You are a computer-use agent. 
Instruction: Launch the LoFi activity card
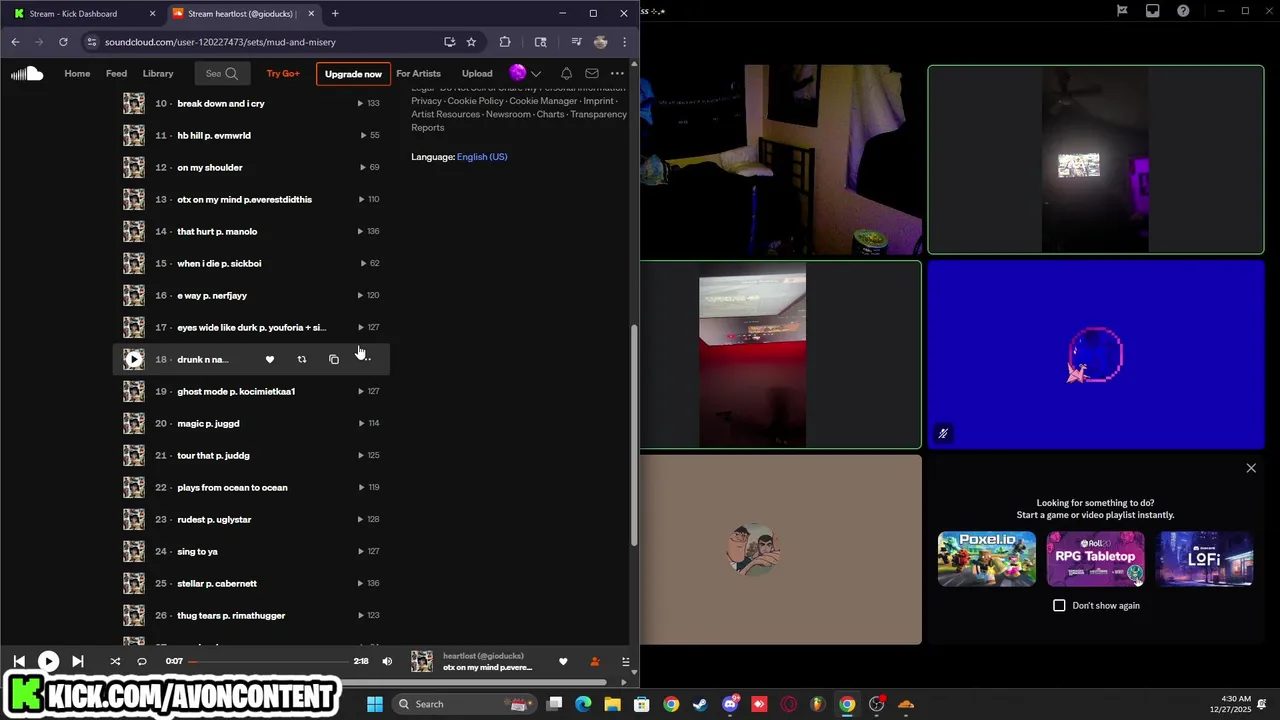pyautogui.click(x=1204, y=558)
